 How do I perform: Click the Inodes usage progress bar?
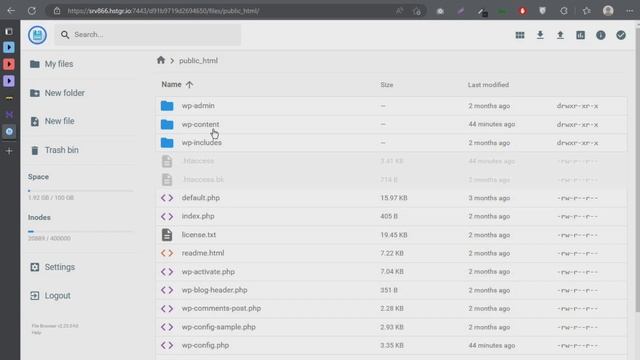pyautogui.click(x=80, y=231)
